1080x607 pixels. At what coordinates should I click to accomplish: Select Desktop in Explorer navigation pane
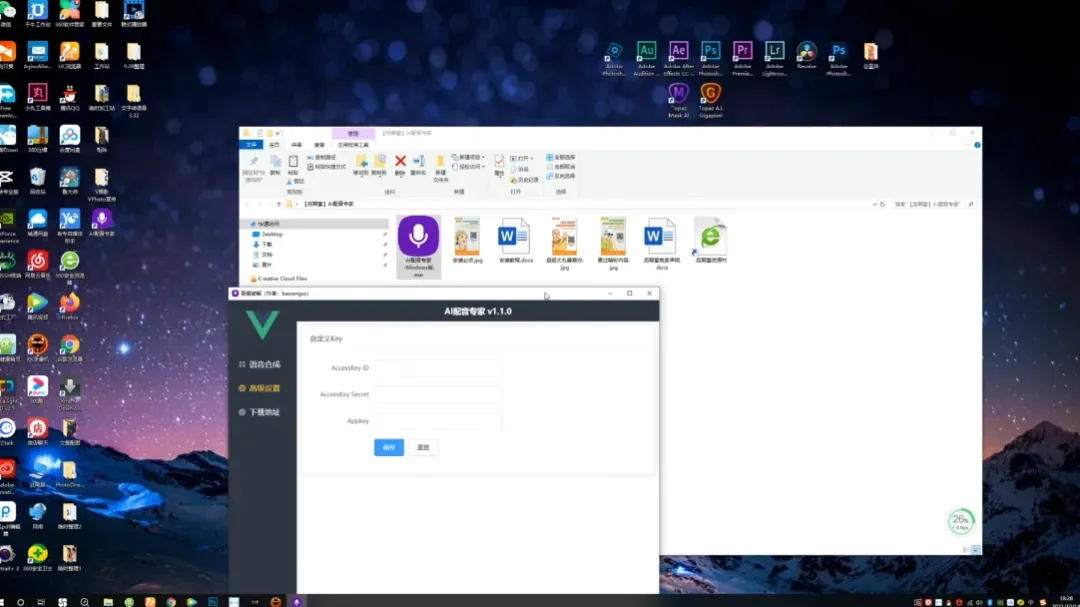268,234
